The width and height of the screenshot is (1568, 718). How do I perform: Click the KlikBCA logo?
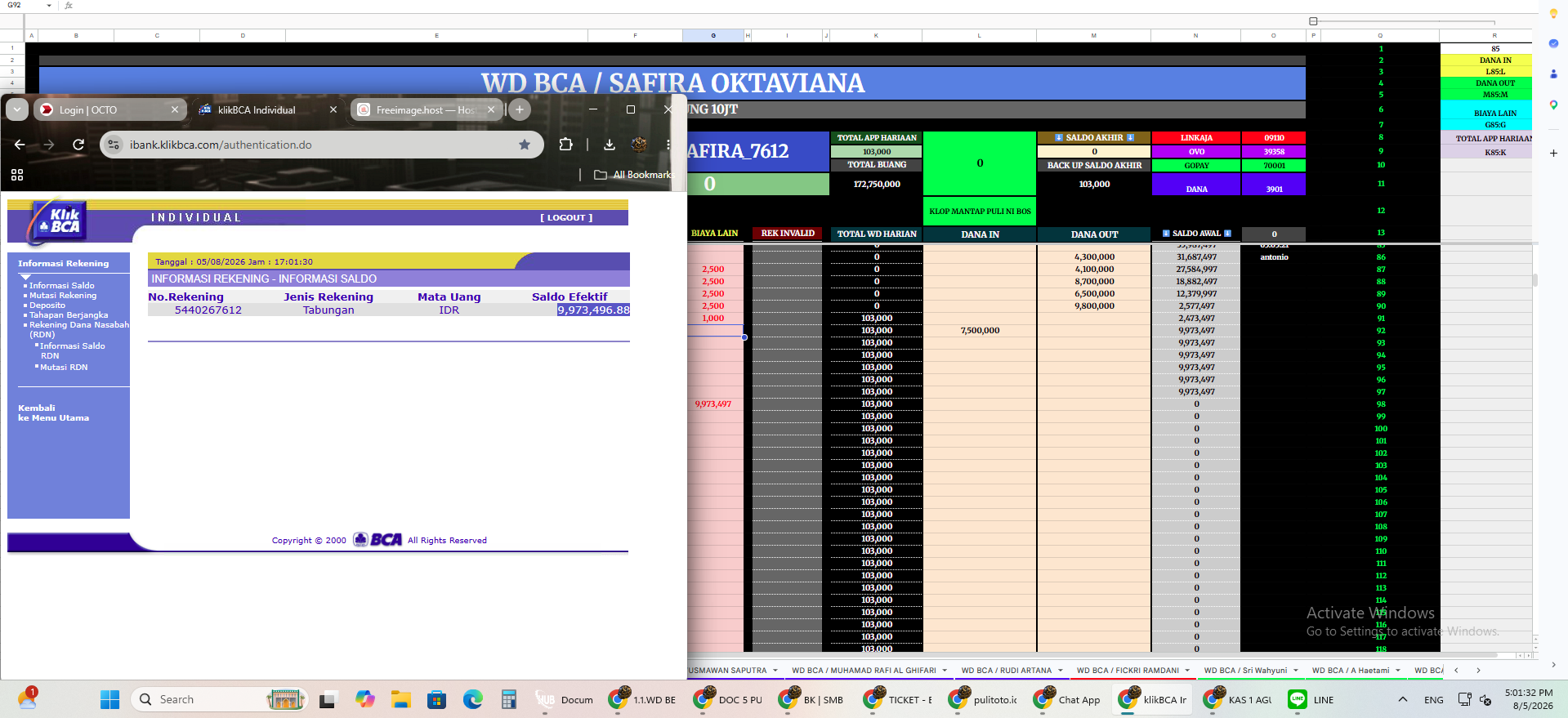(x=58, y=221)
